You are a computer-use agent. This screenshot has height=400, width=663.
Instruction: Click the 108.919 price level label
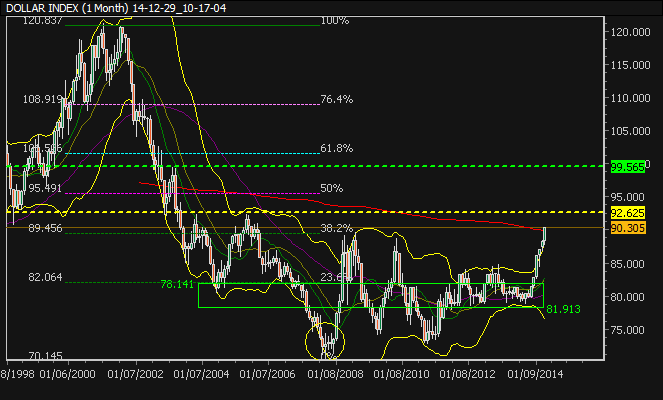pos(42,100)
